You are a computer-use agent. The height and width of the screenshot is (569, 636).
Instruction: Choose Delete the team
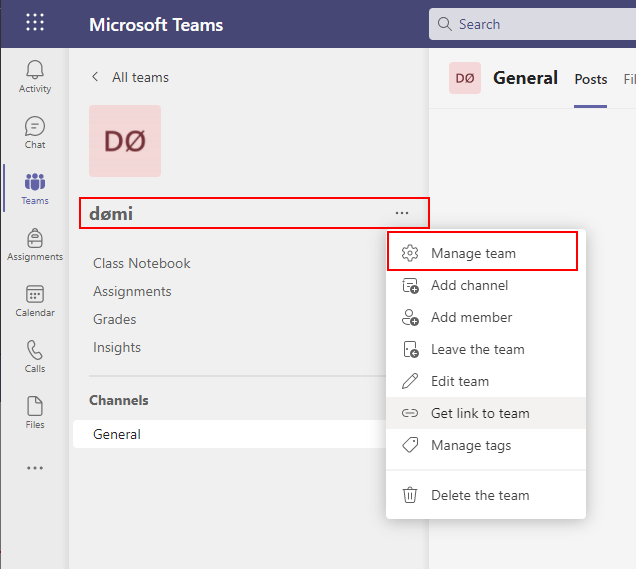click(486, 495)
